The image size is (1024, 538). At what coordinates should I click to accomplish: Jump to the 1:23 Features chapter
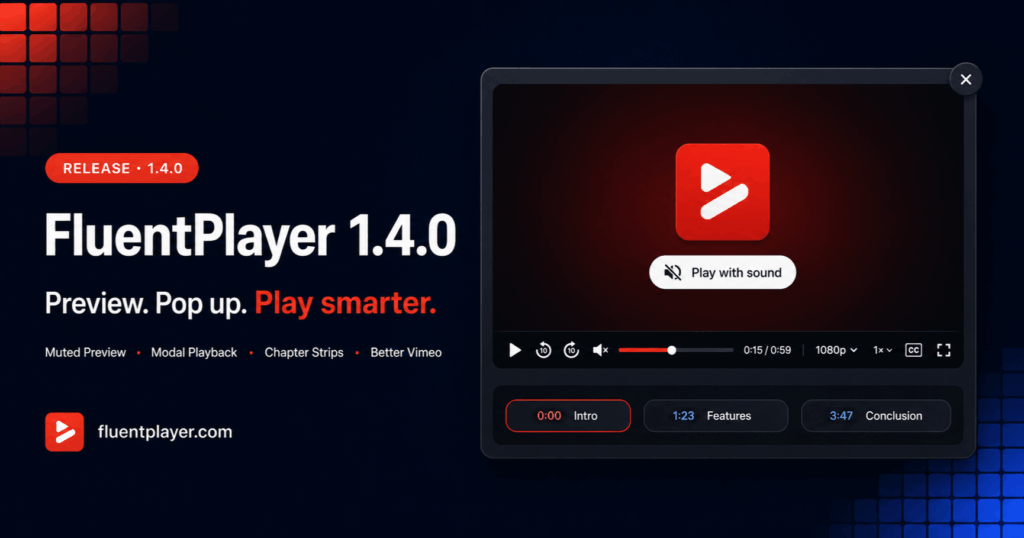pyautogui.click(x=716, y=416)
